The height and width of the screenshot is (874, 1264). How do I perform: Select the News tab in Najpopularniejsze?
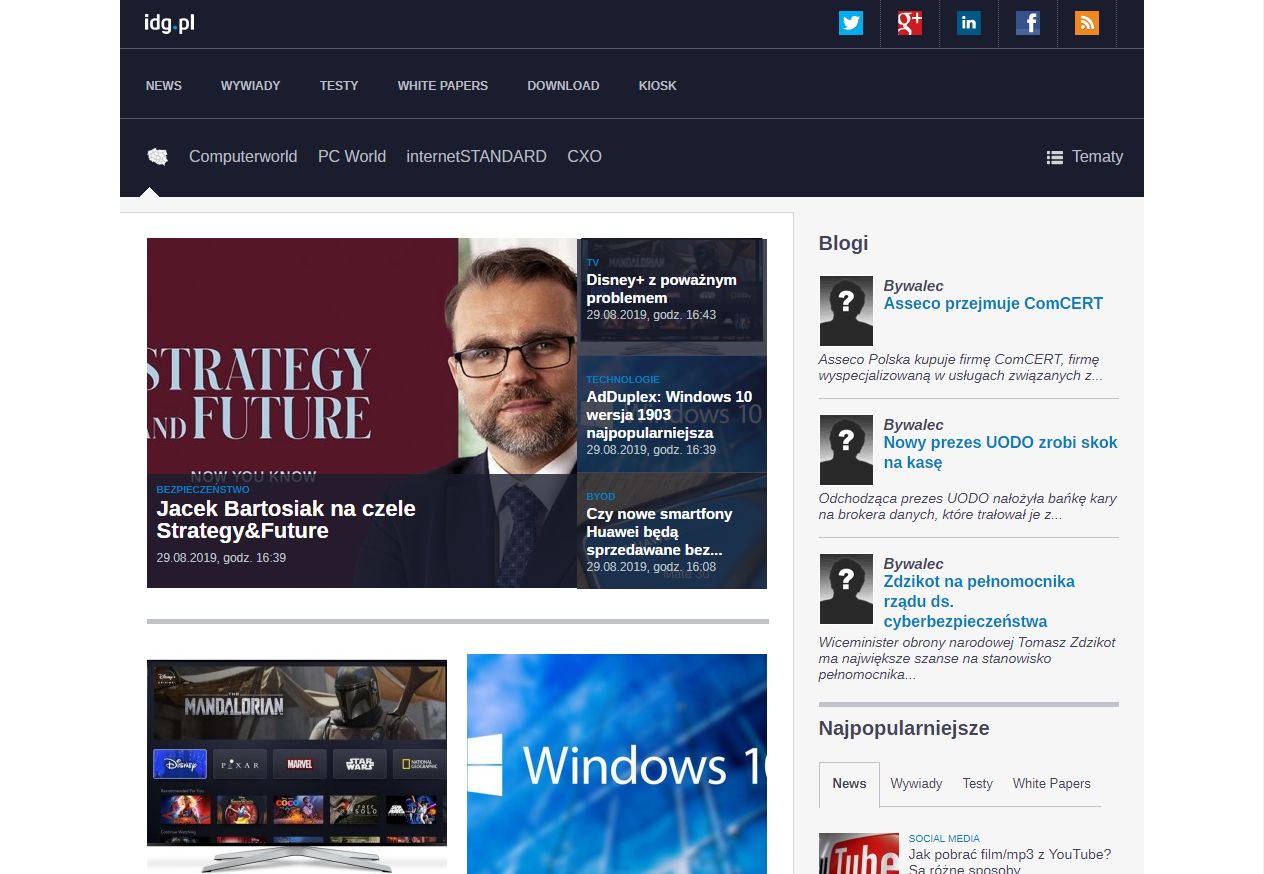point(849,784)
